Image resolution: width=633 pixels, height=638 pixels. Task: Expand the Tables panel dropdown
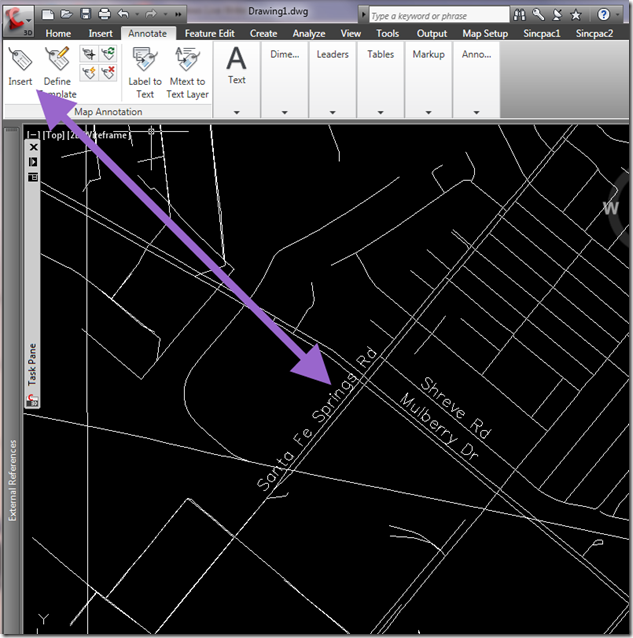pyautogui.click(x=380, y=112)
